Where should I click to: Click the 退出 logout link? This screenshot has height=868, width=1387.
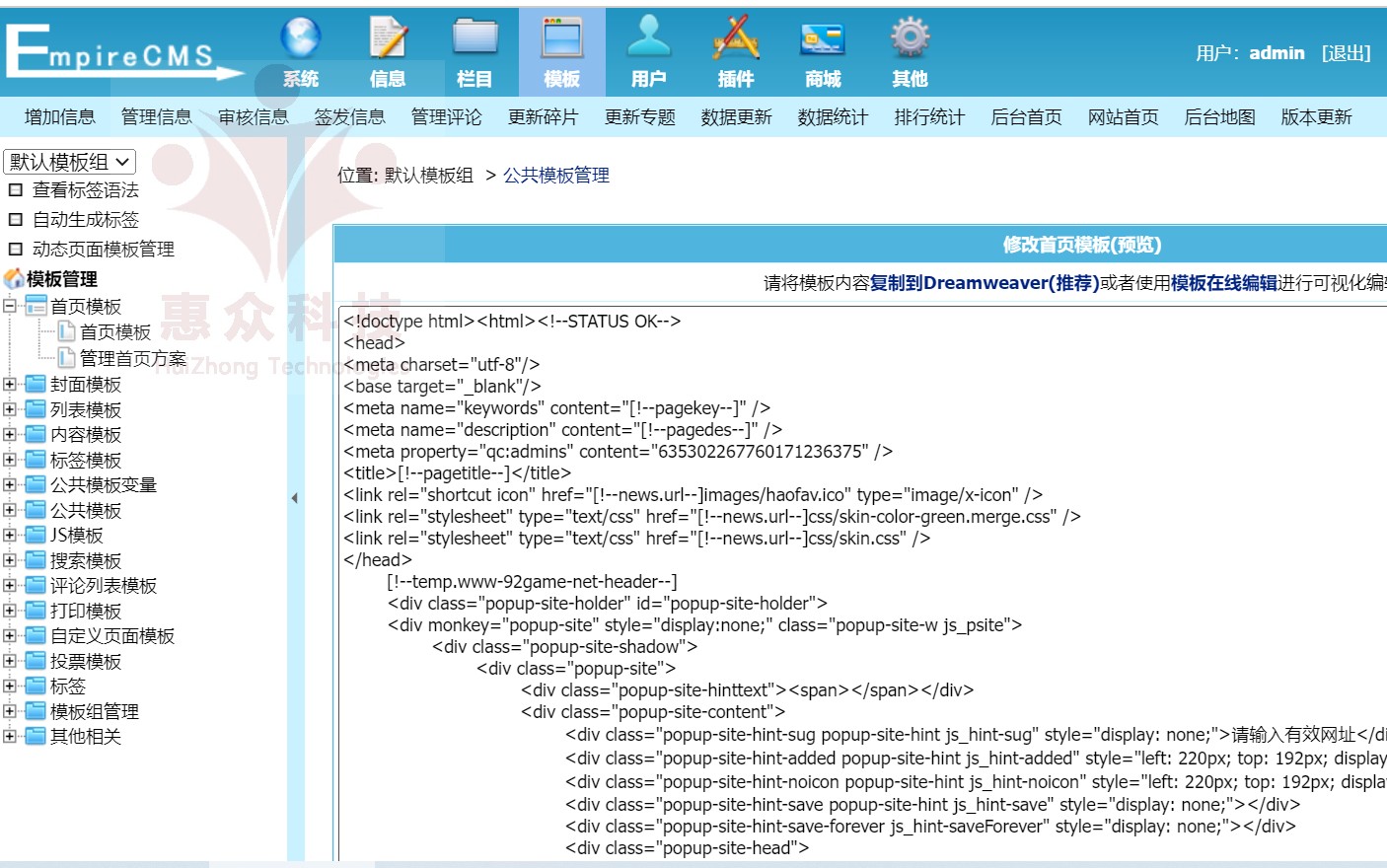[x=1347, y=53]
